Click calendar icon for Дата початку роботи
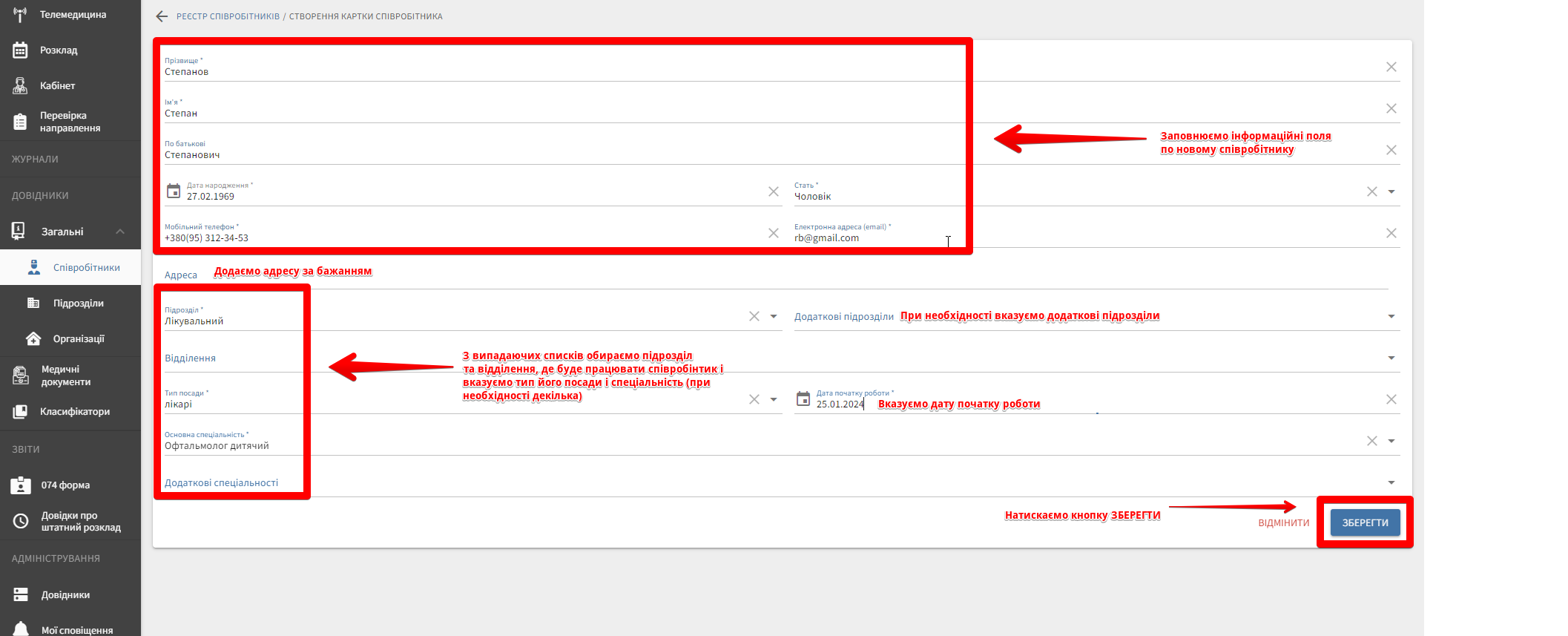Screen dimensions: 1568x636 pos(803,399)
